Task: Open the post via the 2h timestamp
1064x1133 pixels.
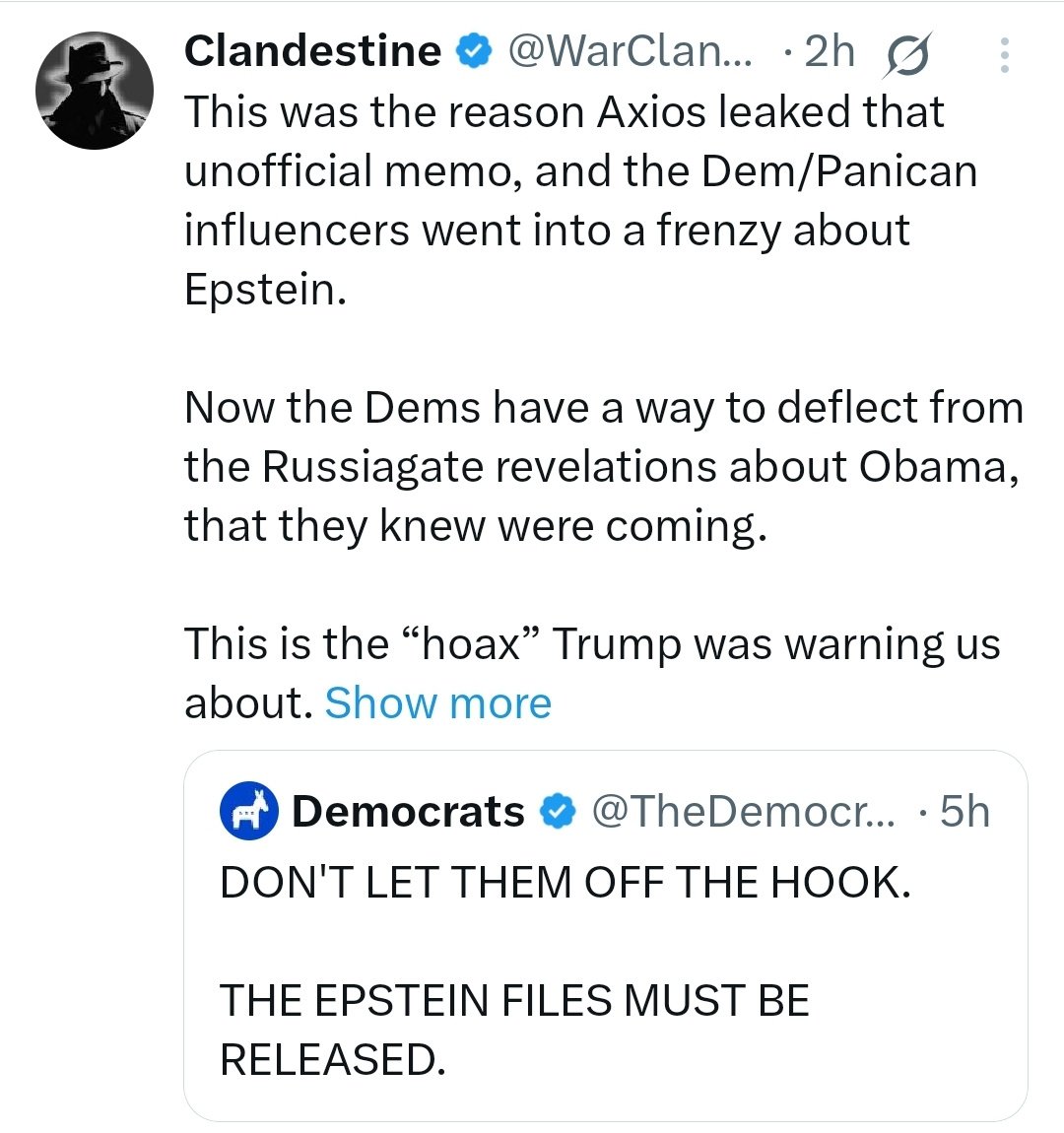Action: (x=828, y=51)
